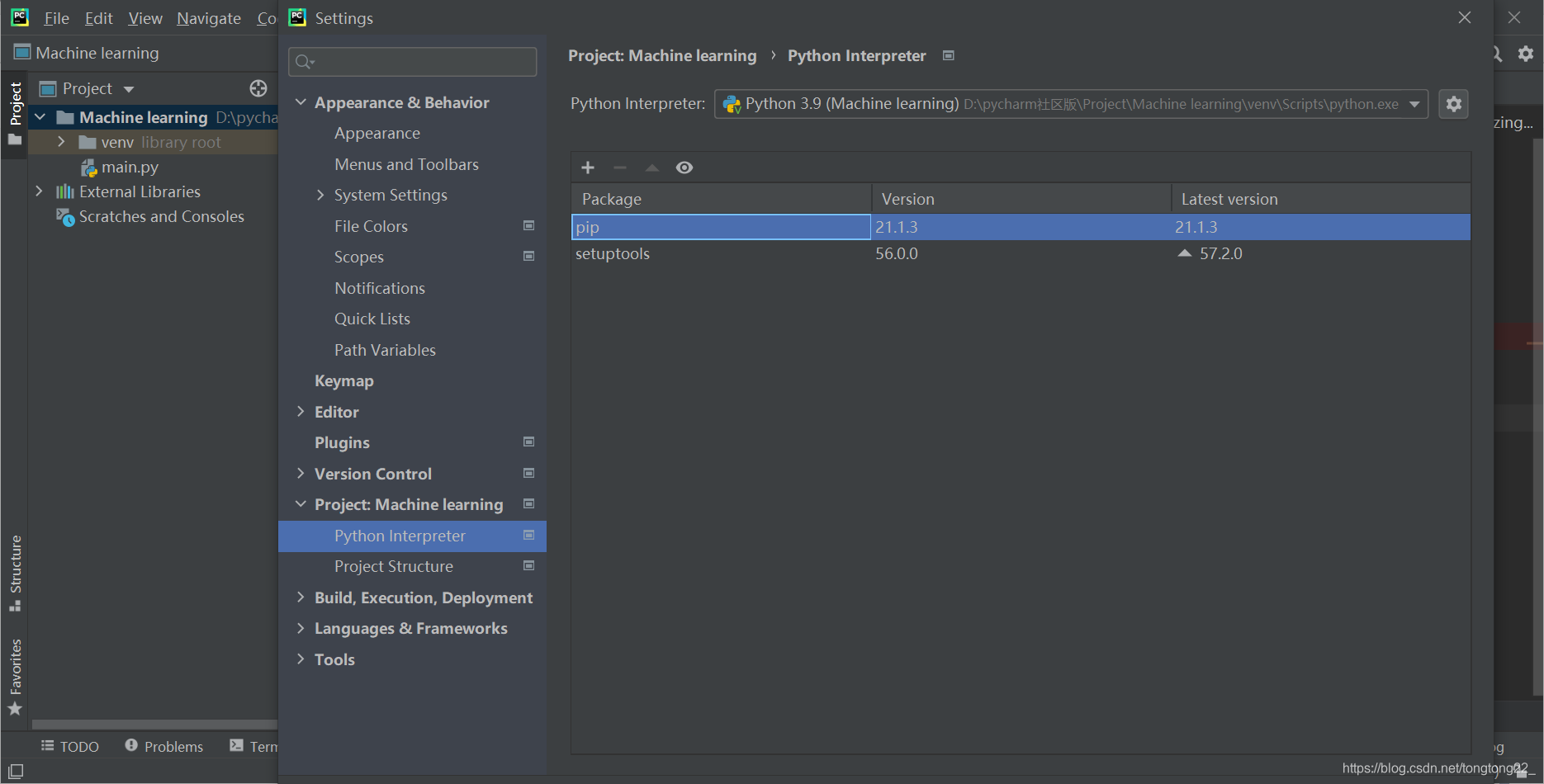The height and width of the screenshot is (784, 1544).
Task: Toggle show early releases eye icon
Action: coord(684,168)
